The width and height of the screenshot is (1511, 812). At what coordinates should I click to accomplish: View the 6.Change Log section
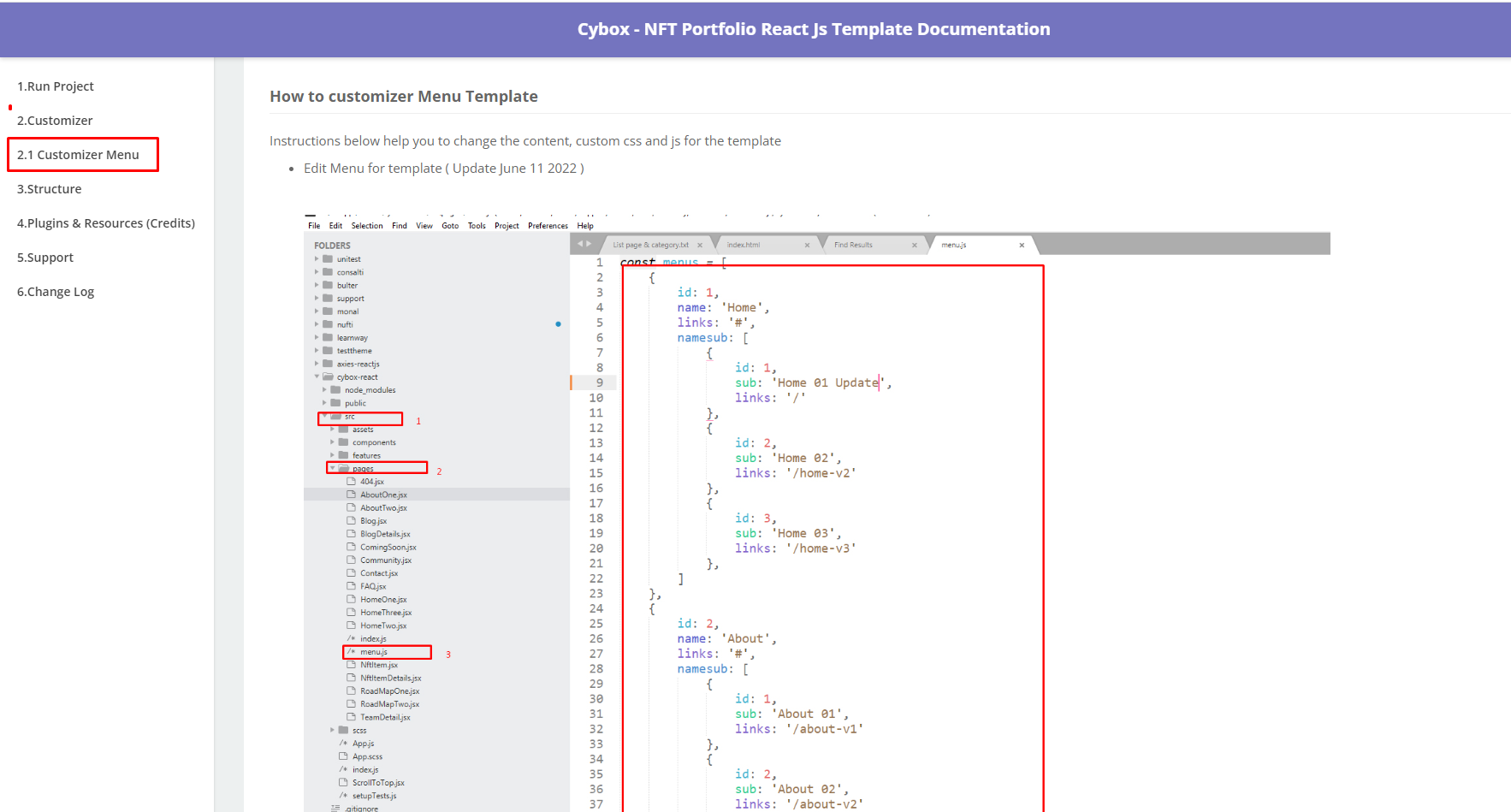click(56, 292)
